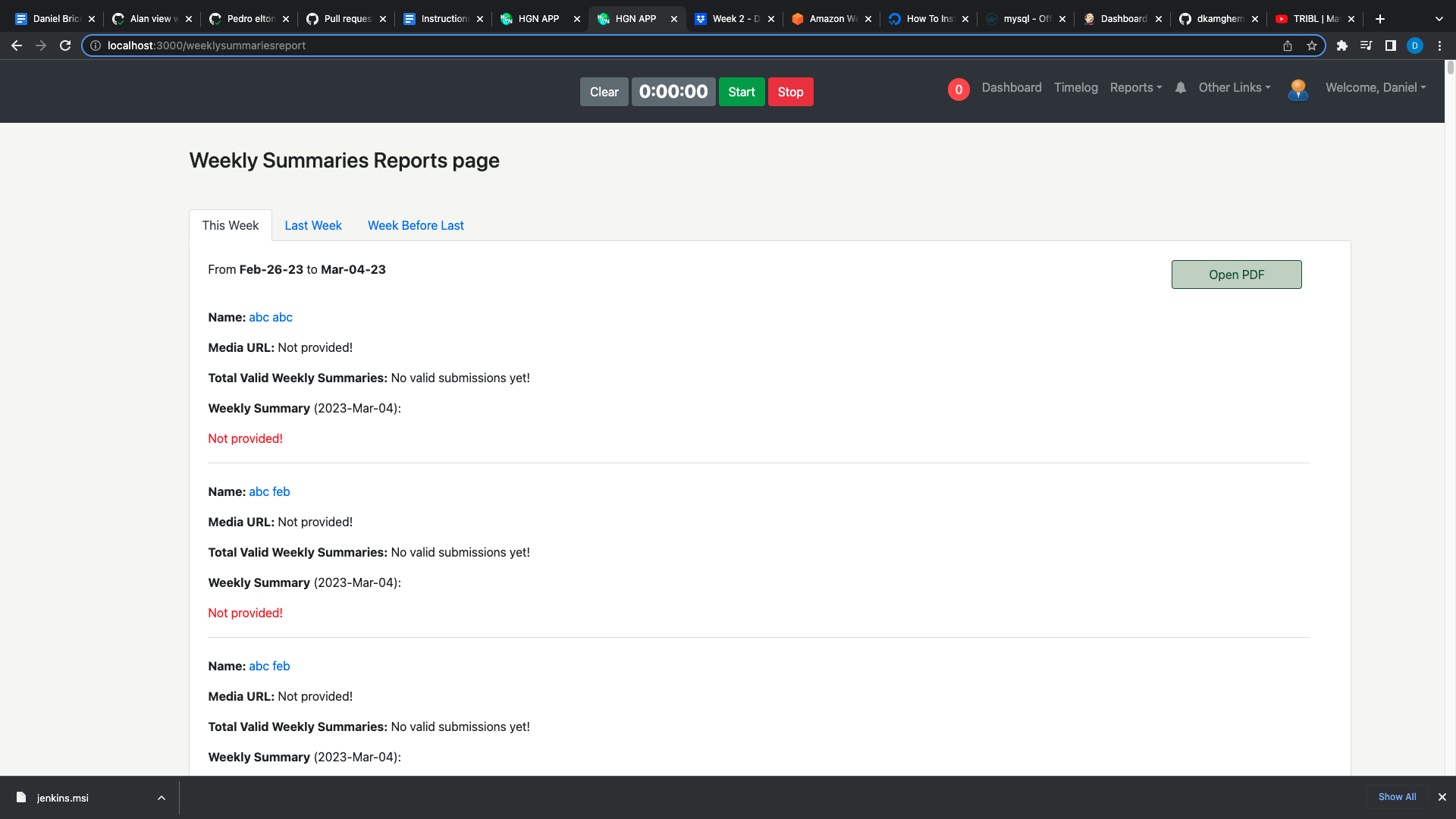Clear the timer

pyautogui.click(x=604, y=92)
